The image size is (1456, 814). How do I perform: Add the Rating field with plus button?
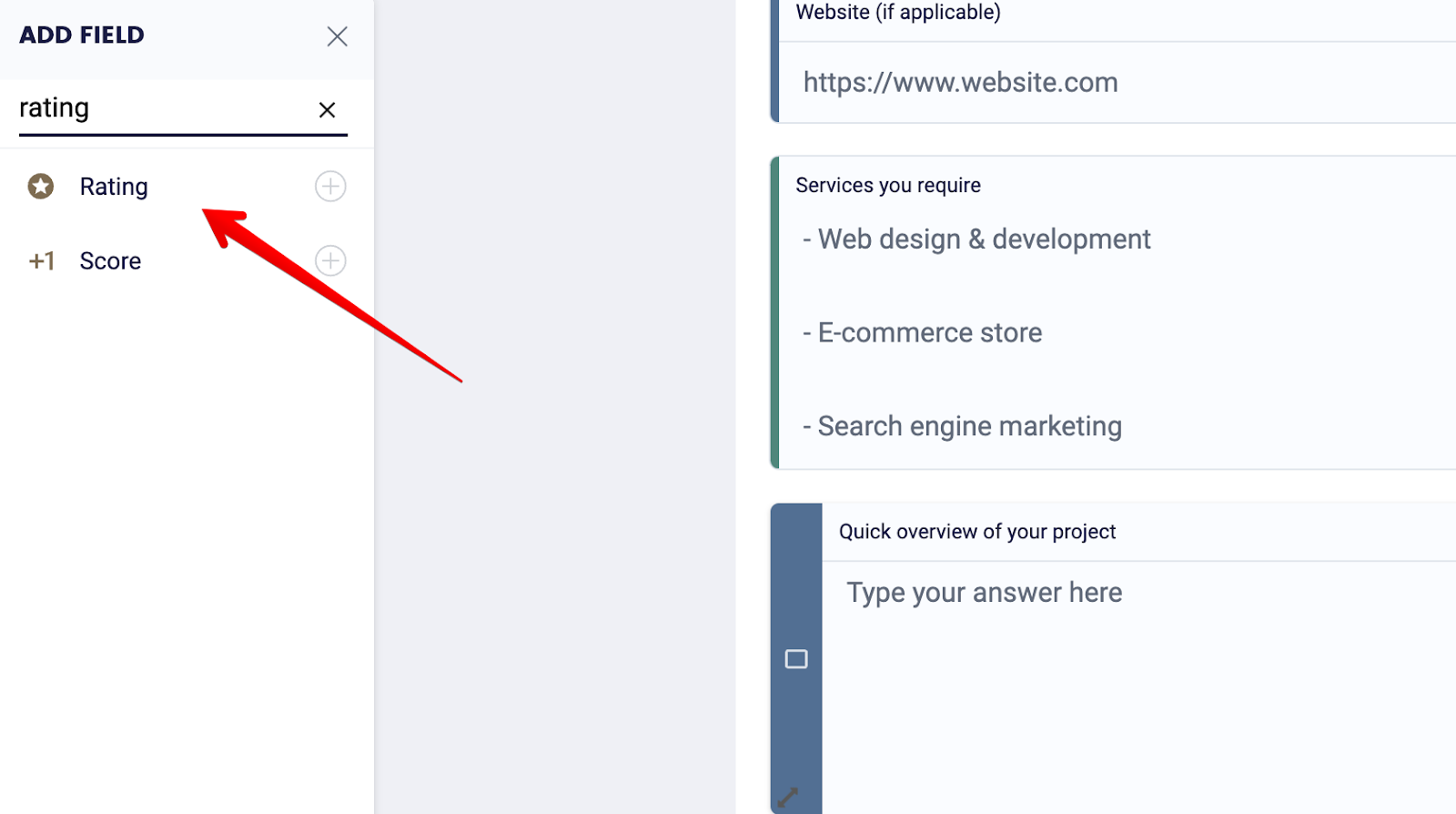(x=330, y=187)
